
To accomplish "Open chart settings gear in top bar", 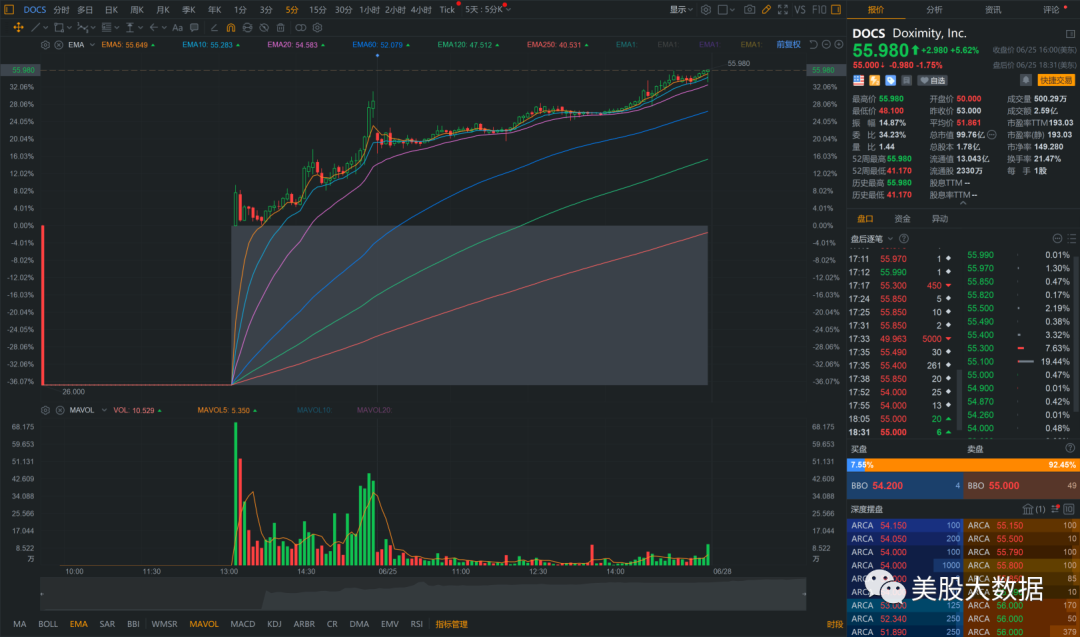I will [706, 10].
